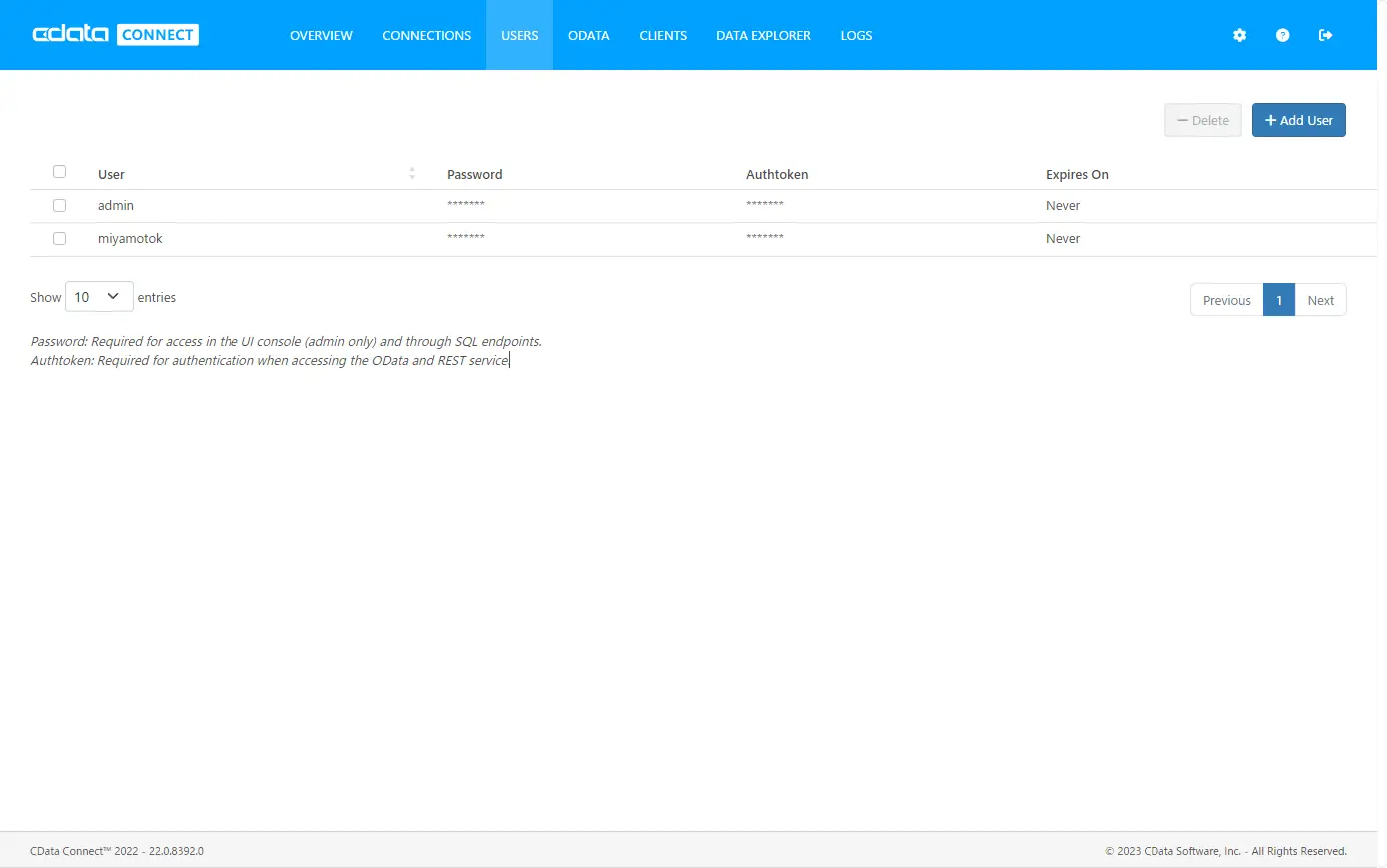Select the Clients tab
The image size is (1387, 868).
[663, 35]
